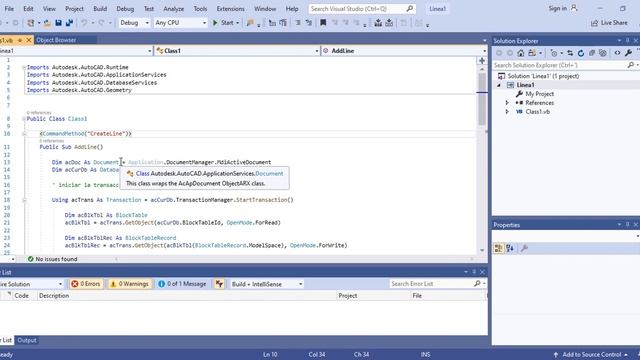
Task: Collapse the Linea1 project node
Action: (499, 85)
